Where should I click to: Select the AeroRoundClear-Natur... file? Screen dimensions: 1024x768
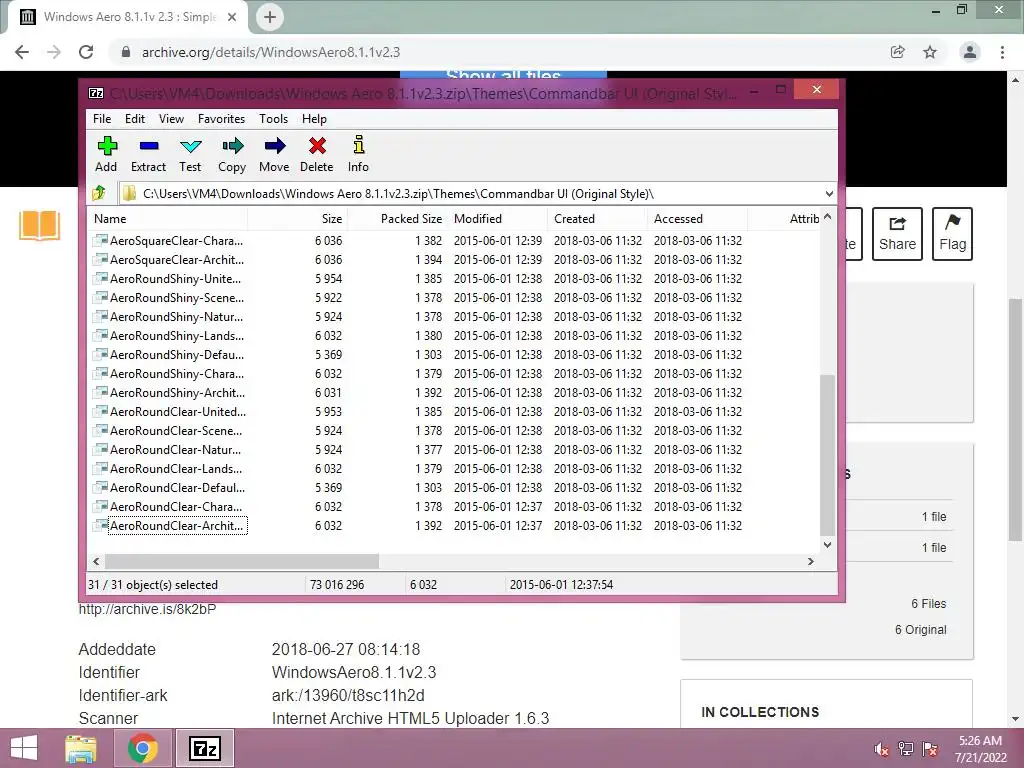(x=175, y=449)
